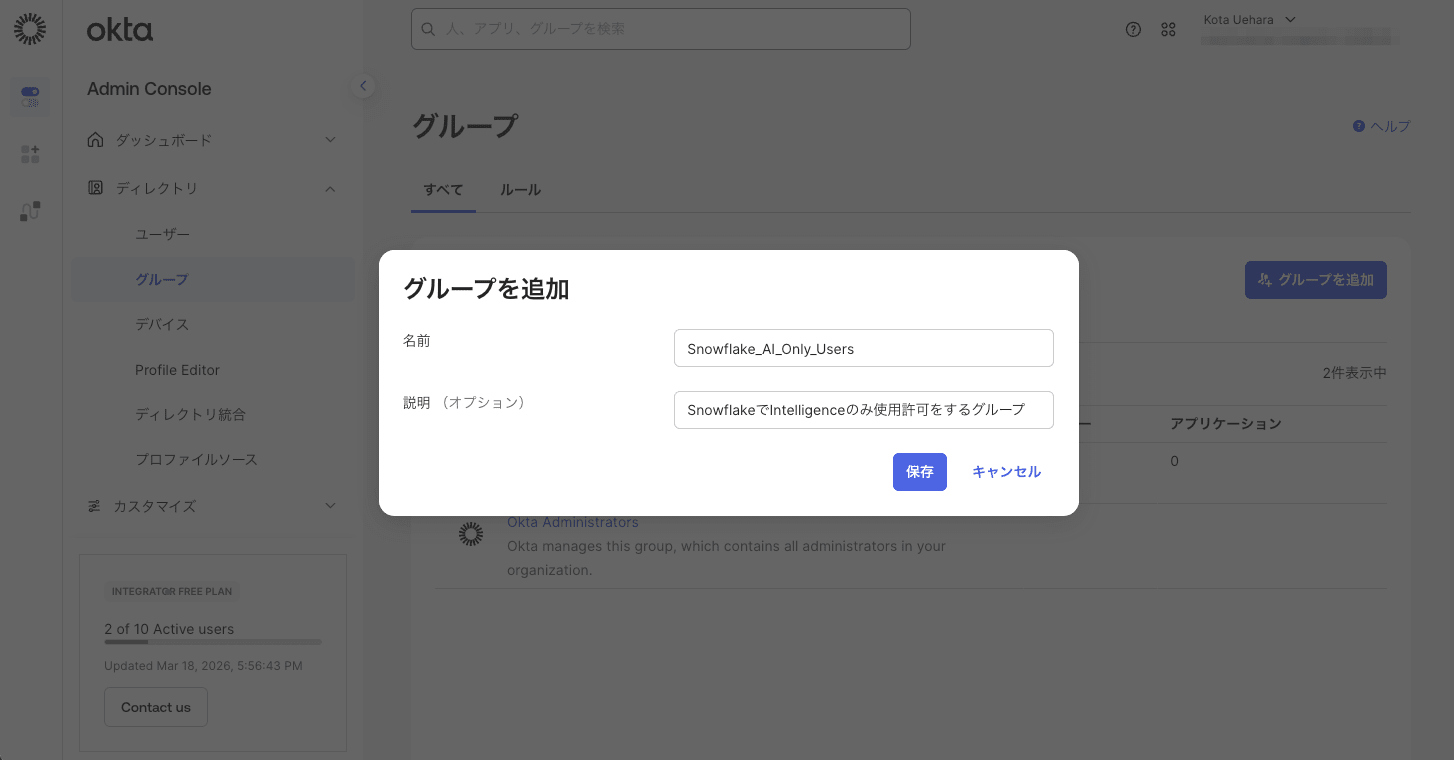Click the Admin Console toggle icon in left rail
The image size is (1454, 760).
click(30, 97)
